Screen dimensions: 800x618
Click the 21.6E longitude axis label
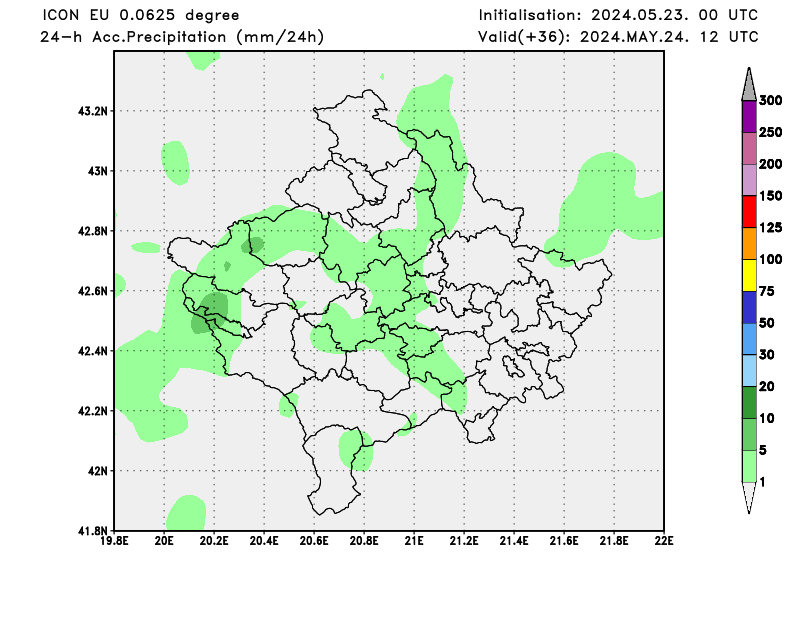[x=564, y=540]
